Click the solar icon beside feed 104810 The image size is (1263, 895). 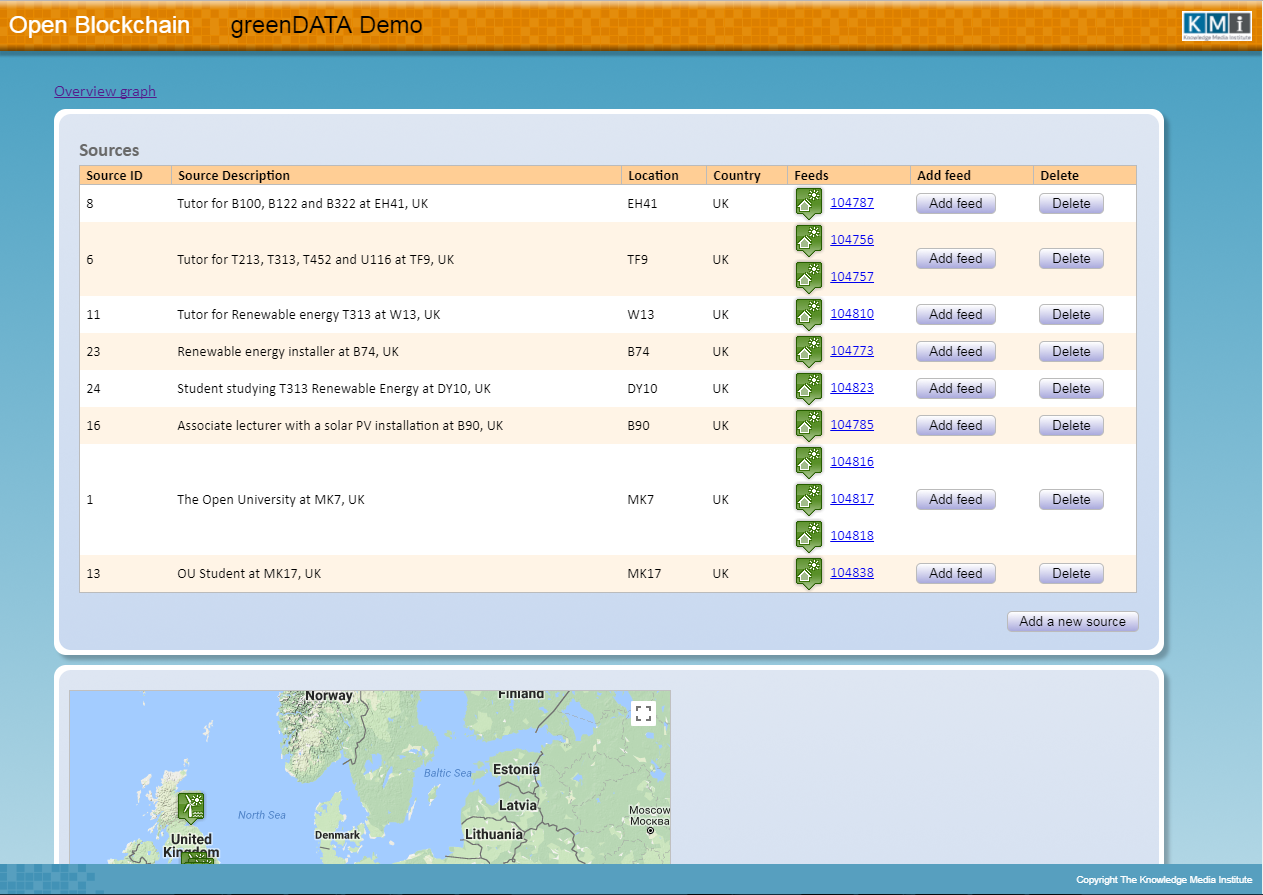[x=808, y=314]
